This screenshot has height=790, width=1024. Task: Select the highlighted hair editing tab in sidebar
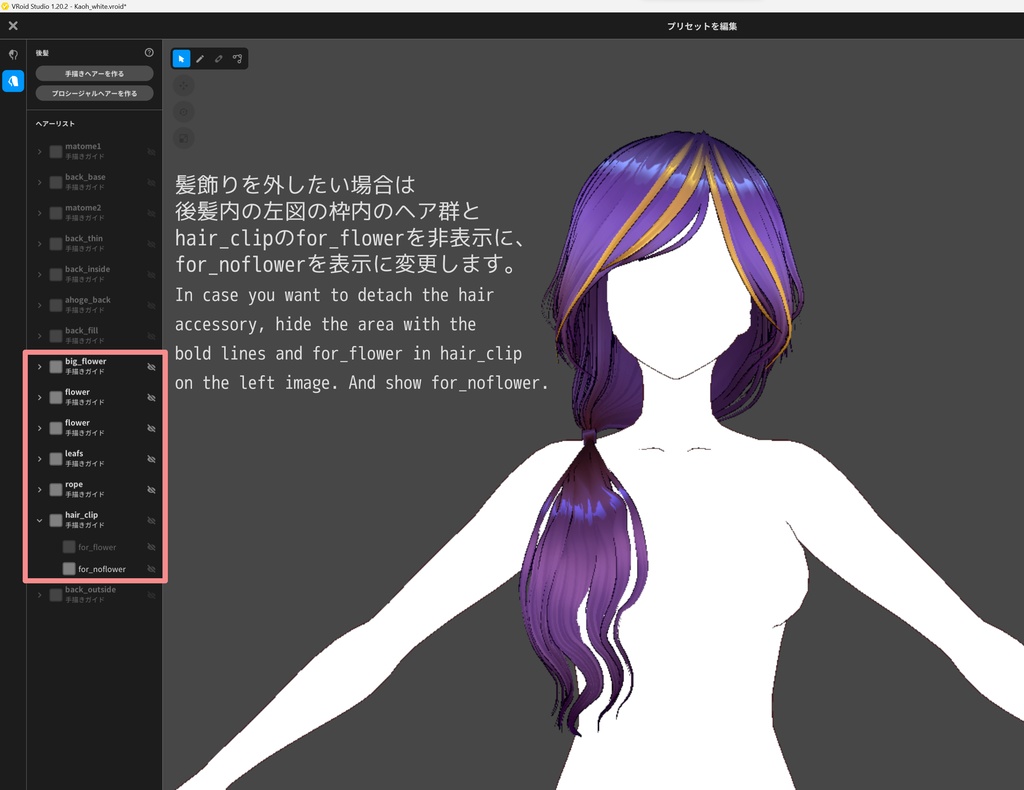pyautogui.click(x=12, y=81)
